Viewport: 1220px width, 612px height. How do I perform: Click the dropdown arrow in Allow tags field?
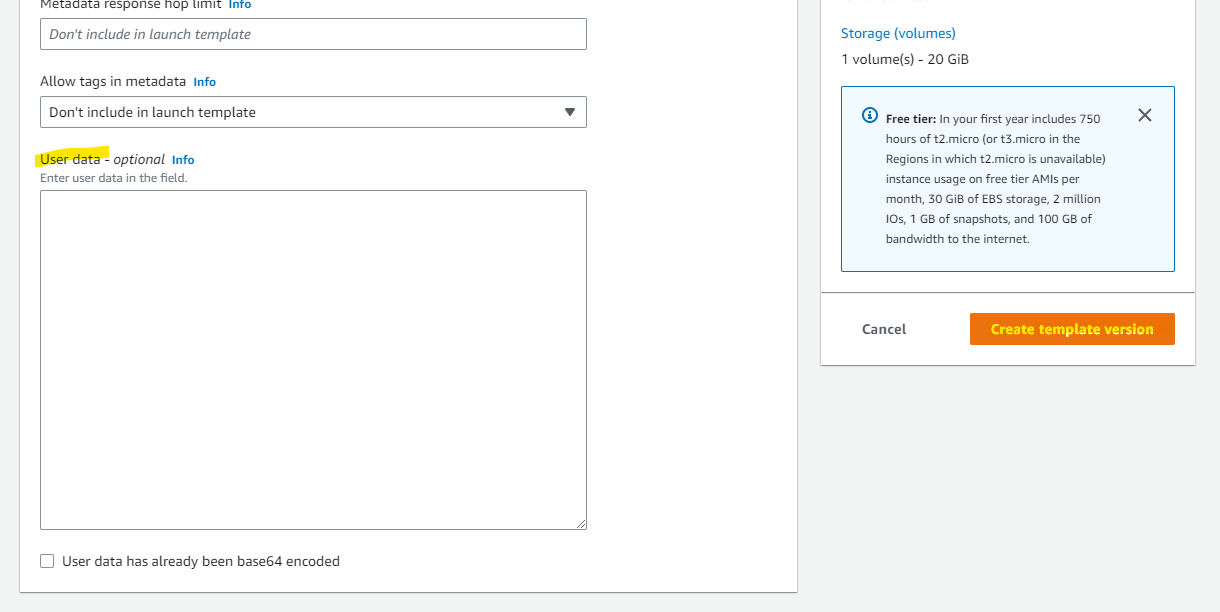[569, 112]
